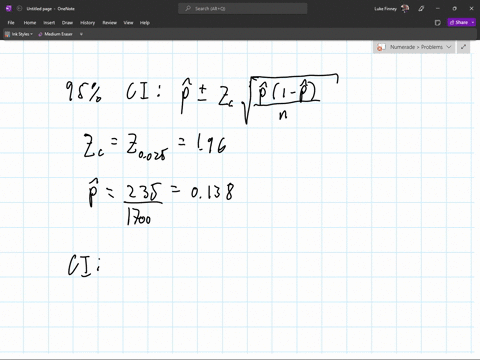Open the View tab

[x=128, y=23]
